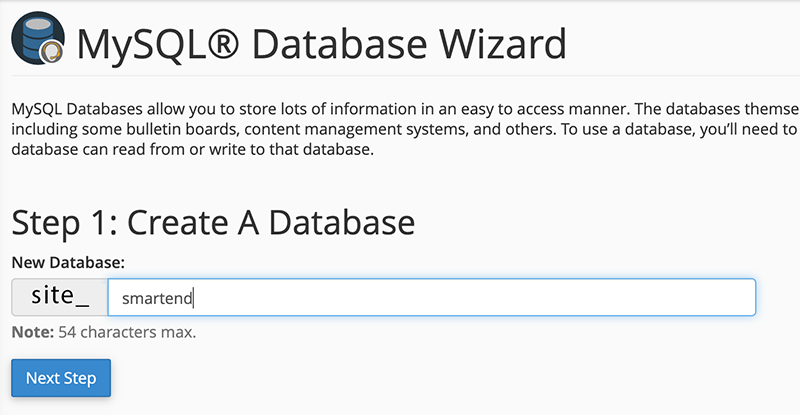Click the "New Database:" field label
Screen dimensions: 800x415
(68, 262)
